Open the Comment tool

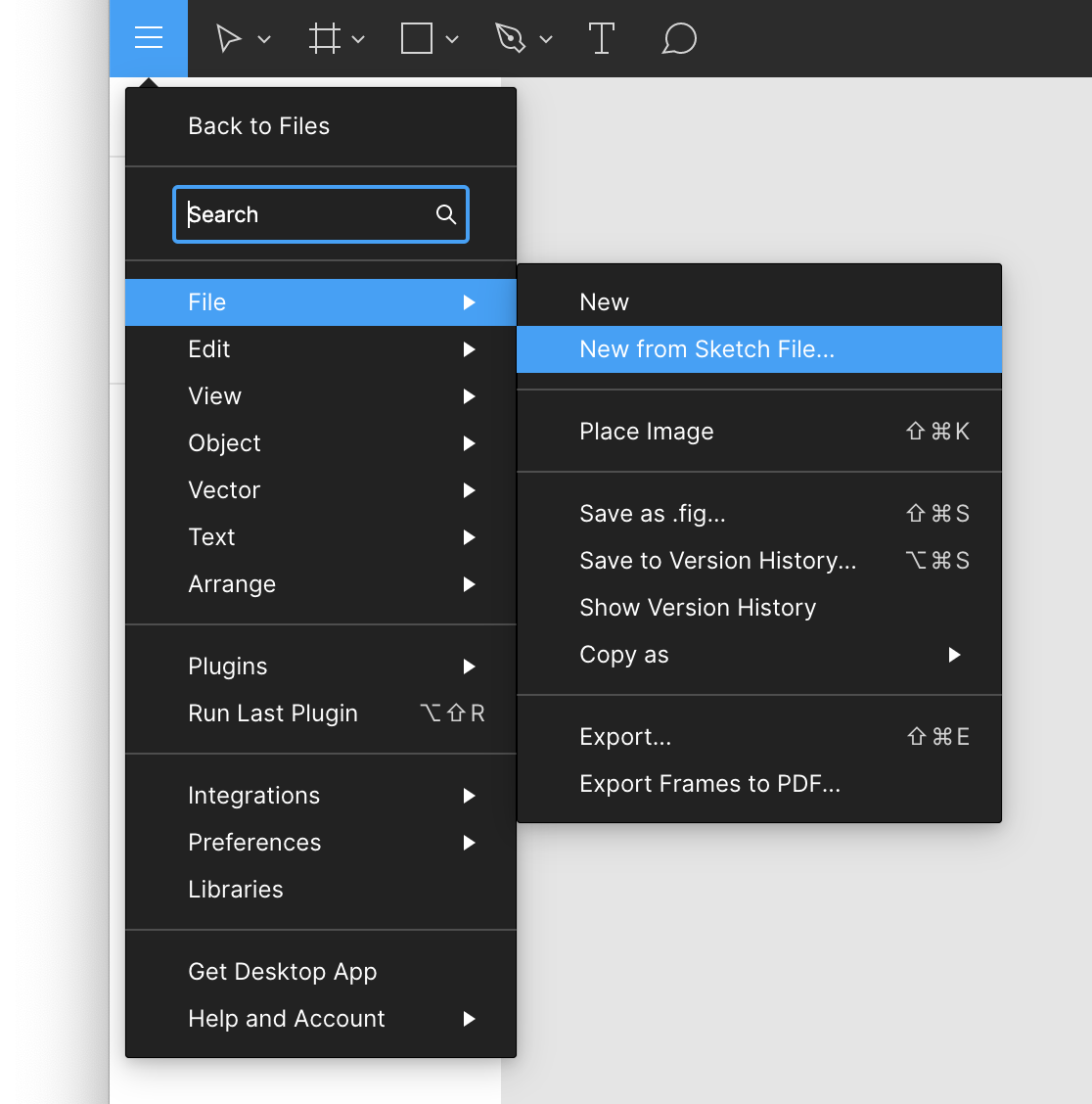(x=678, y=38)
